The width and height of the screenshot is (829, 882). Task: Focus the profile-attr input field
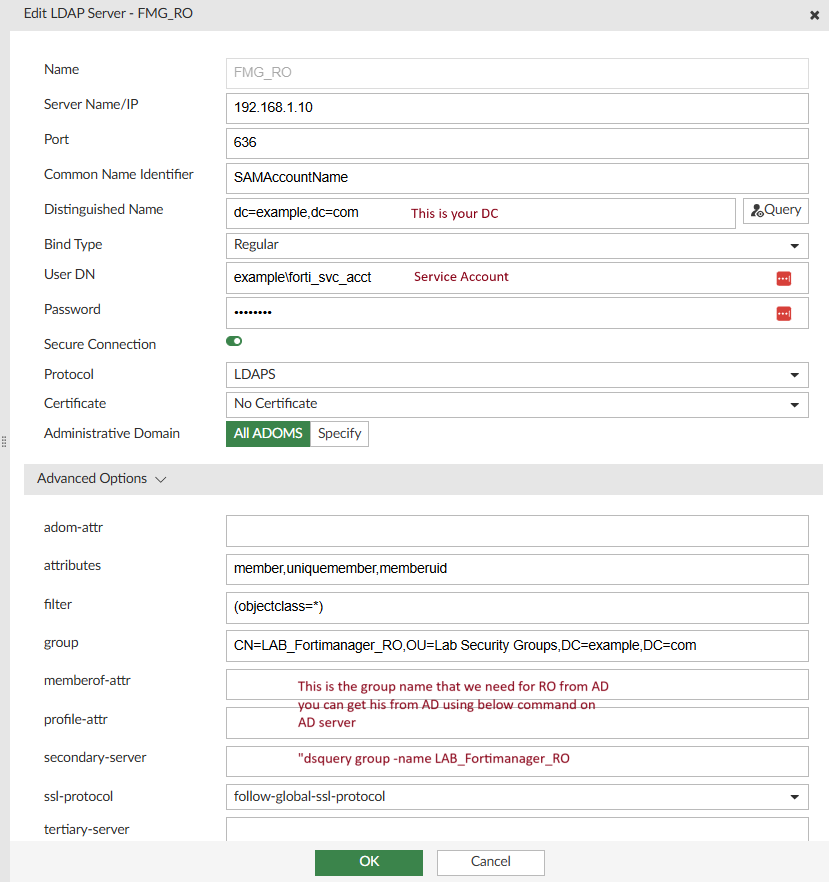pyautogui.click(x=517, y=723)
